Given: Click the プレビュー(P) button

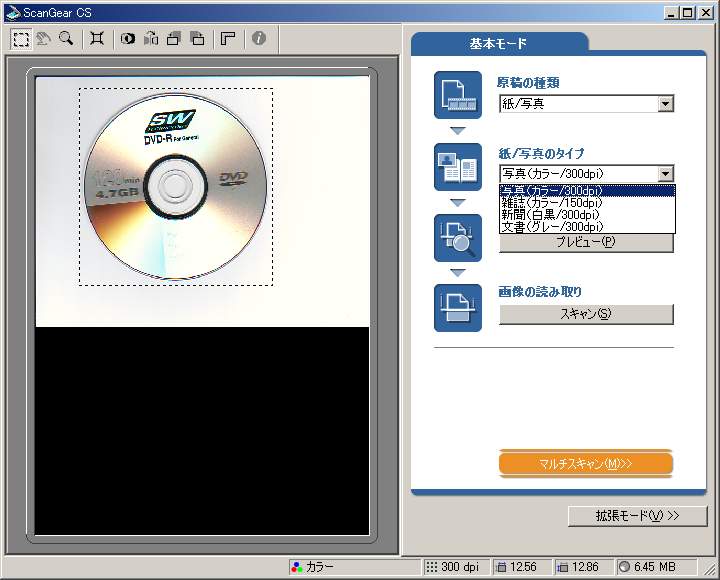Looking at the screenshot, I should coord(586,242).
